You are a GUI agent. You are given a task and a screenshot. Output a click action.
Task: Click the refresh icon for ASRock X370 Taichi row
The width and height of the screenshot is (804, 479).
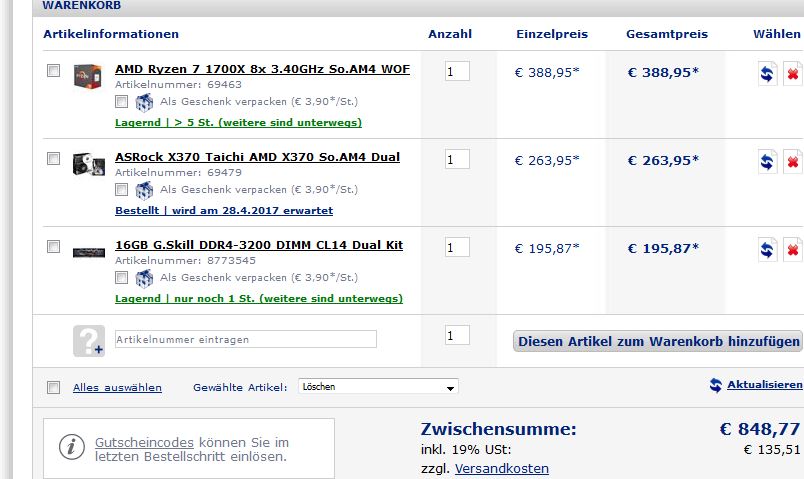click(x=767, y=162)
